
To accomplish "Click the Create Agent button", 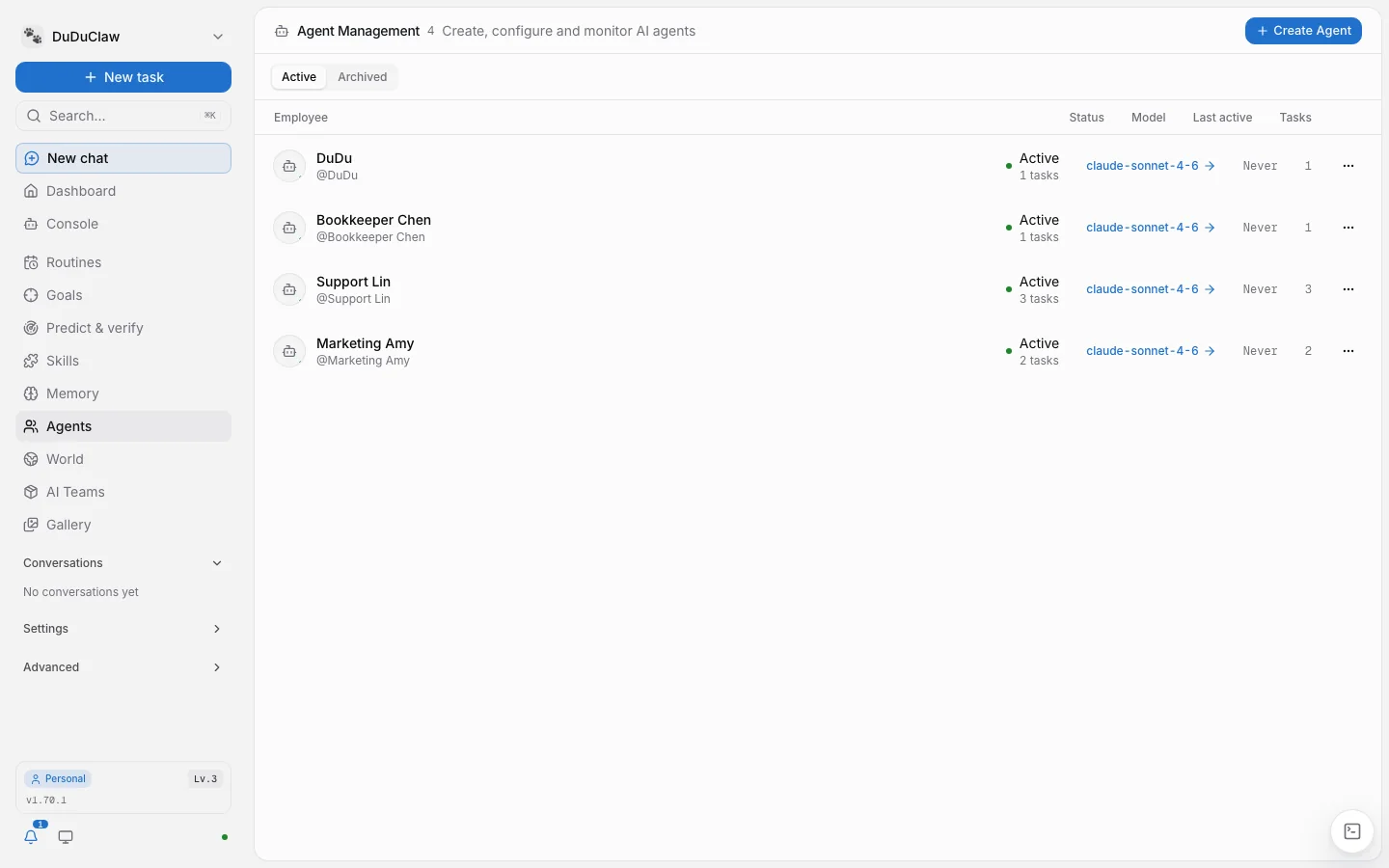I will tap(1303, 31).
